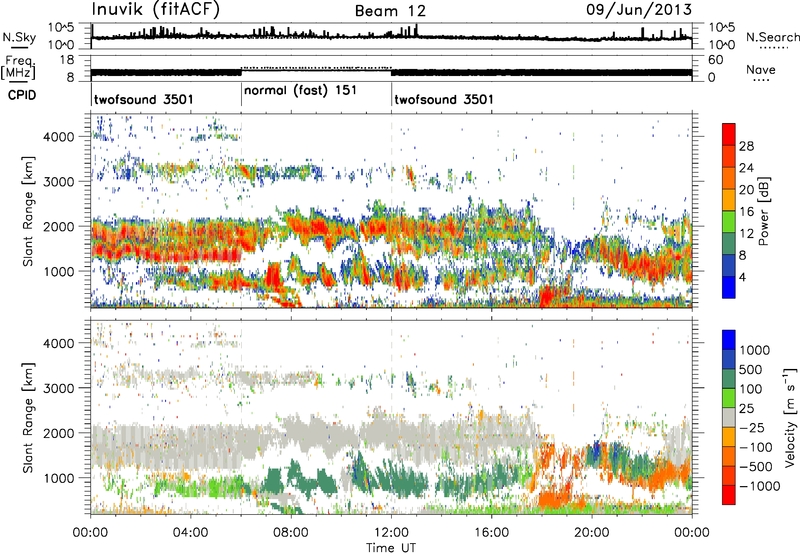The height and width of the screenshot is (554, 800).
Task: Click the 'Velocity [m s-1]' color bar label
Action: pos(790,417)
